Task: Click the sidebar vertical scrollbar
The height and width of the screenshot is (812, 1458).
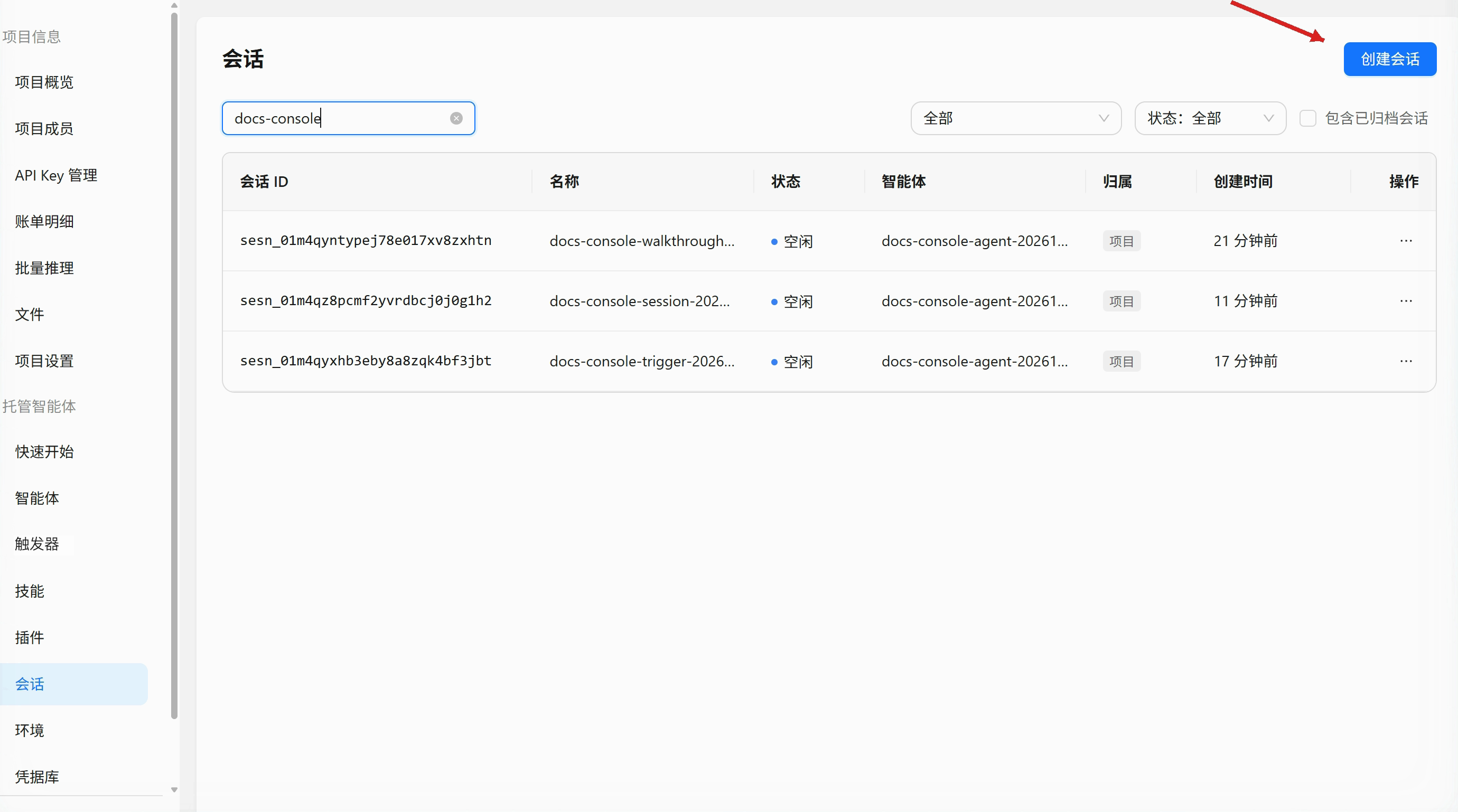Action: pos(174,365)
